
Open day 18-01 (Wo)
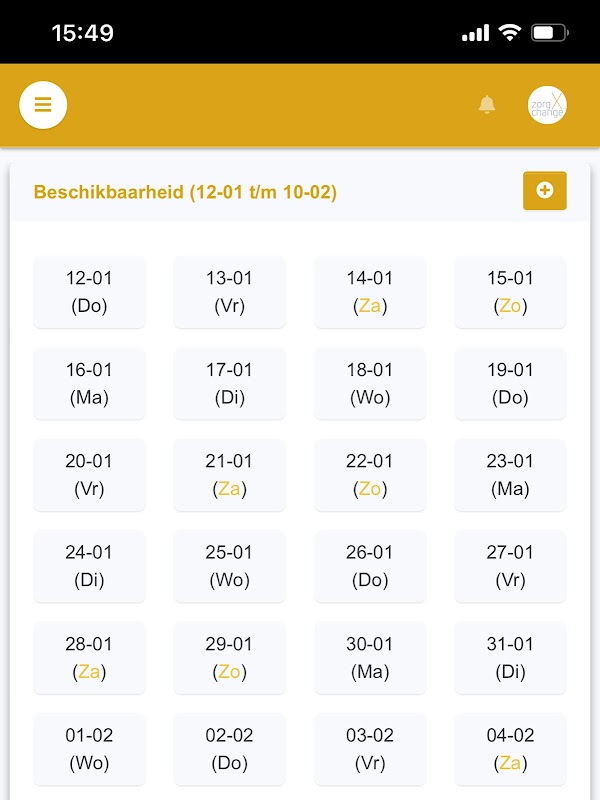coord(370,383)
